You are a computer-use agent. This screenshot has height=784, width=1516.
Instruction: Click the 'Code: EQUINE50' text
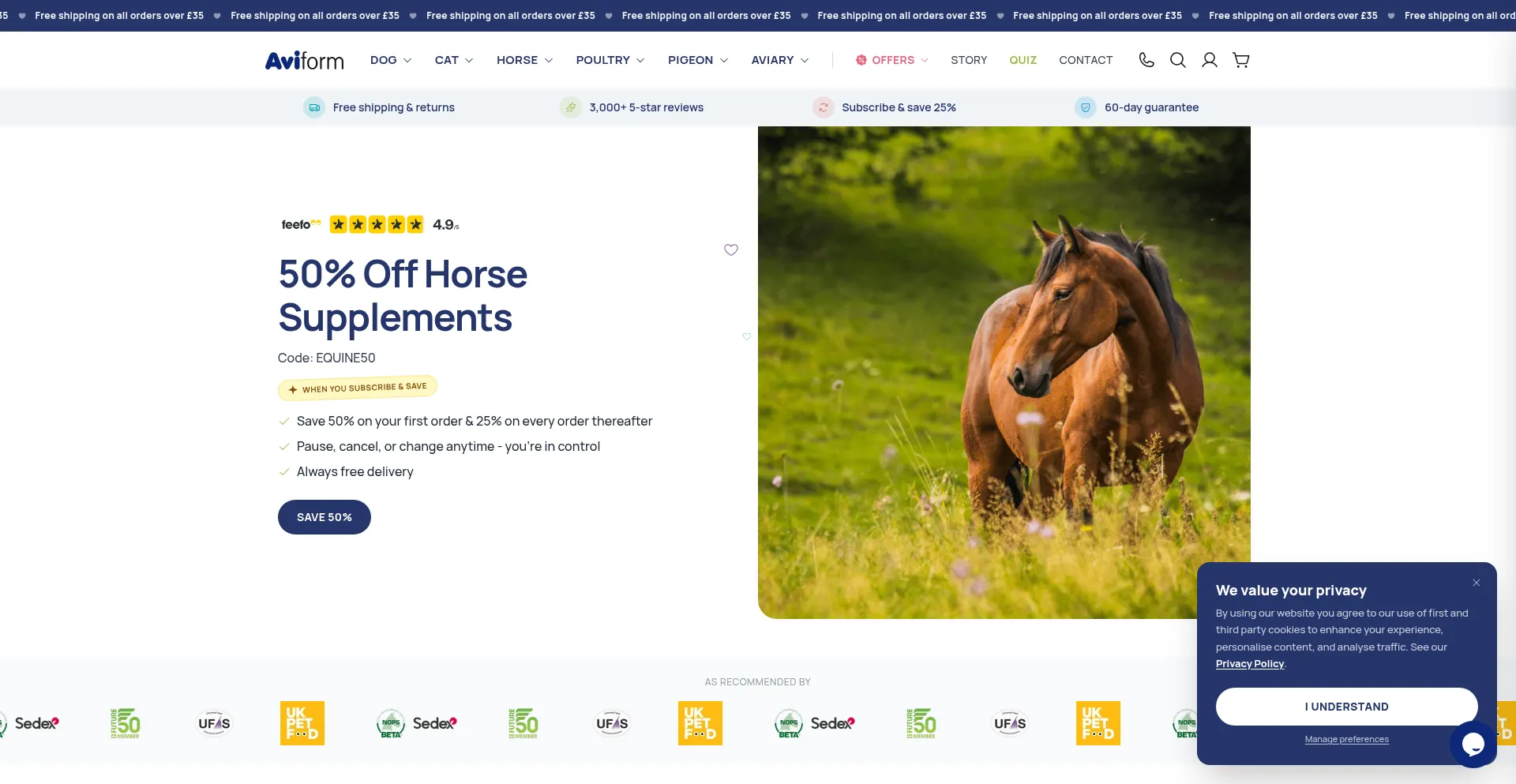pos(326,358)
